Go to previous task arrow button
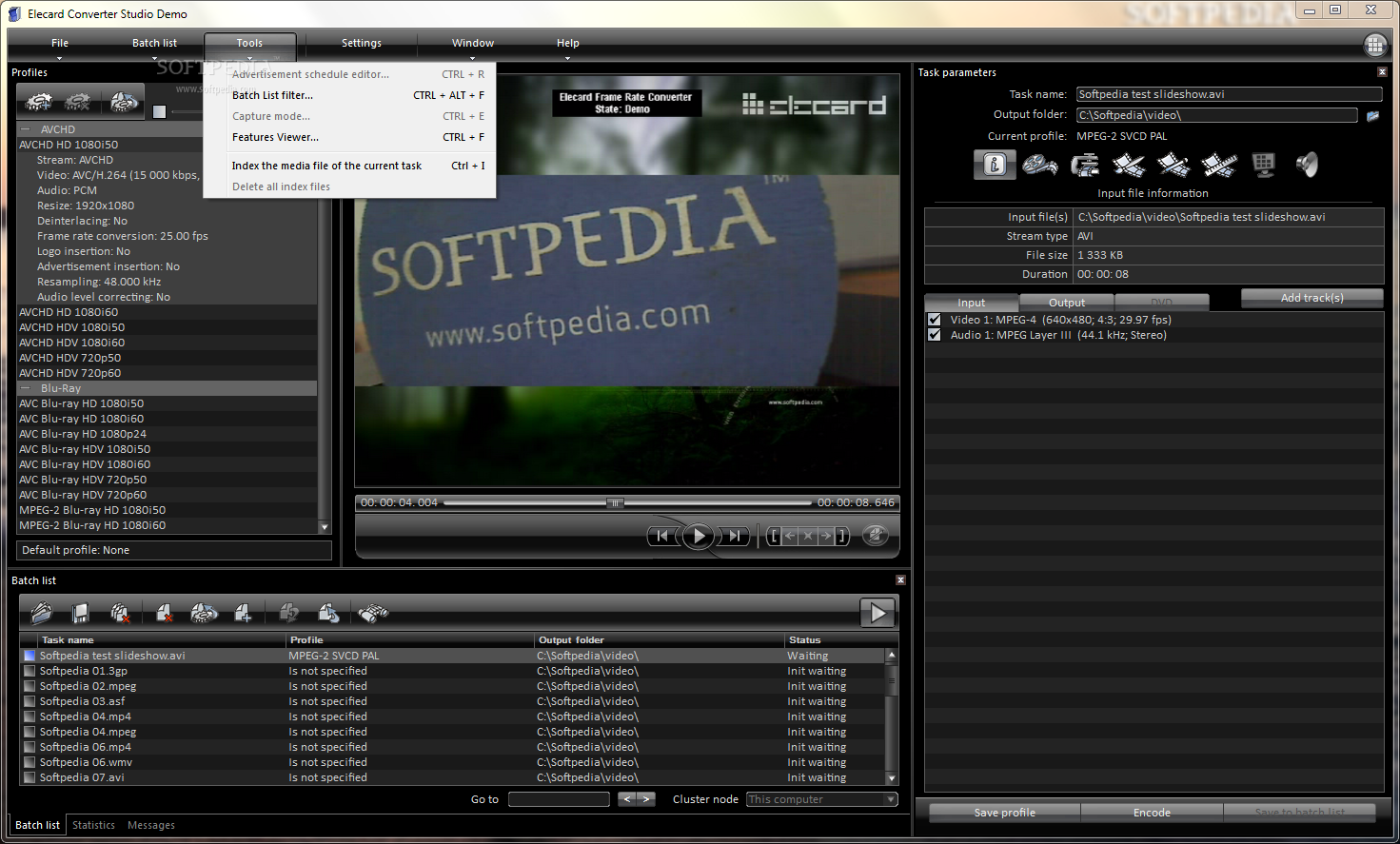This screenshot has height=844, width=1400. [x=626, y=799]
